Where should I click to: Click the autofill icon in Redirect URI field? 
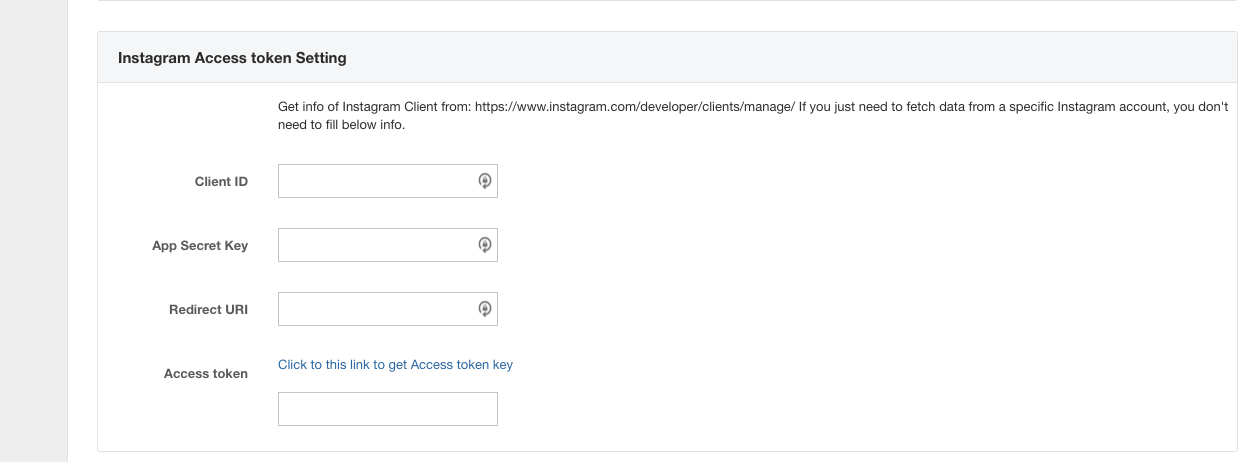pyautogui.click(x=484, y=309)
